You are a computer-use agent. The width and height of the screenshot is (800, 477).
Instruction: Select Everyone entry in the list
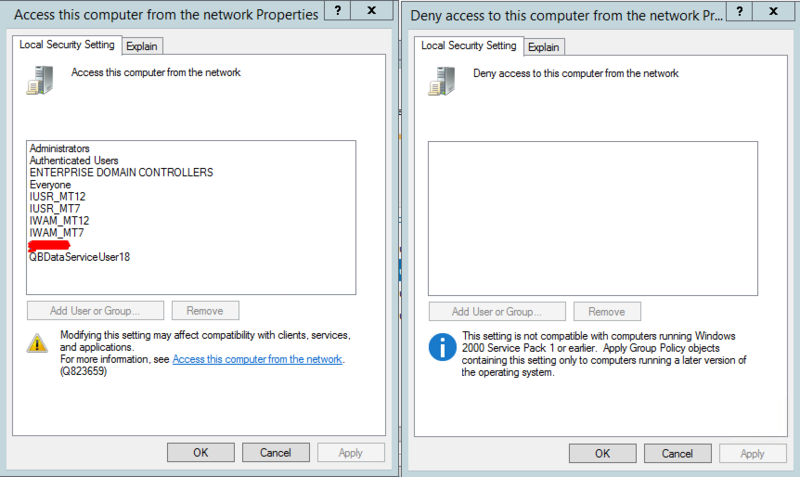tap(50, 184)
